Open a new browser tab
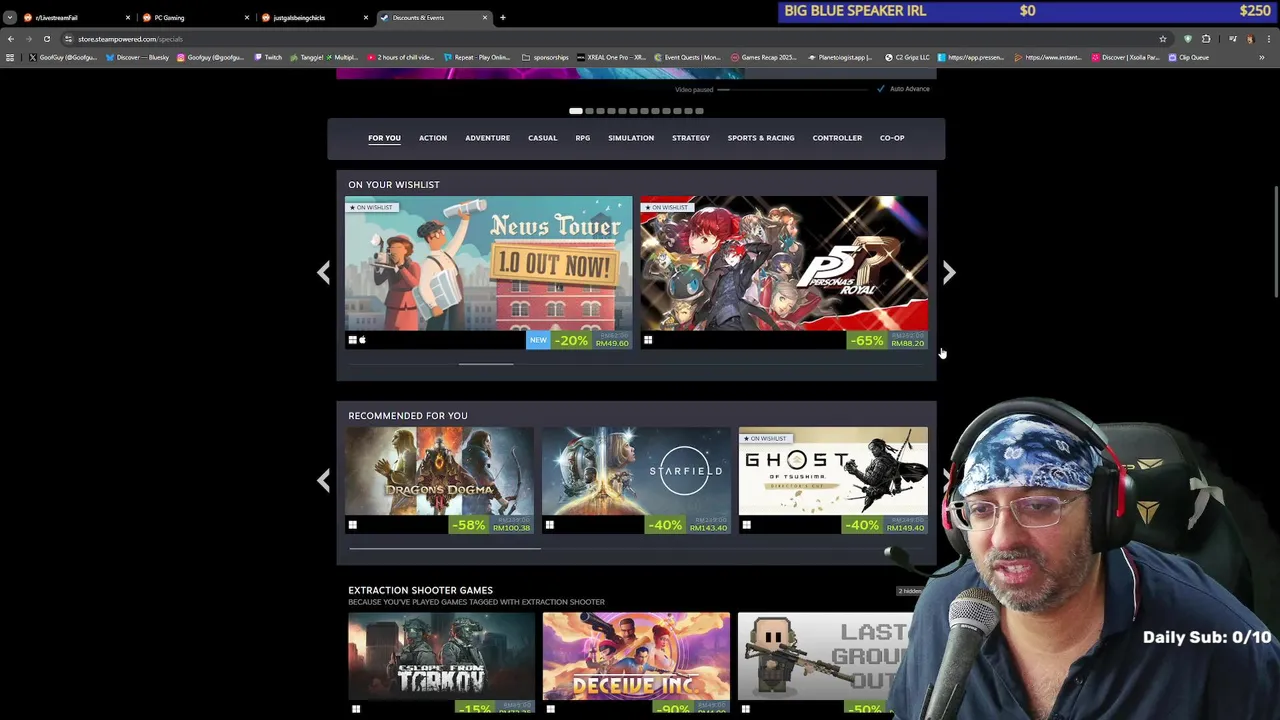 (503, 17)
